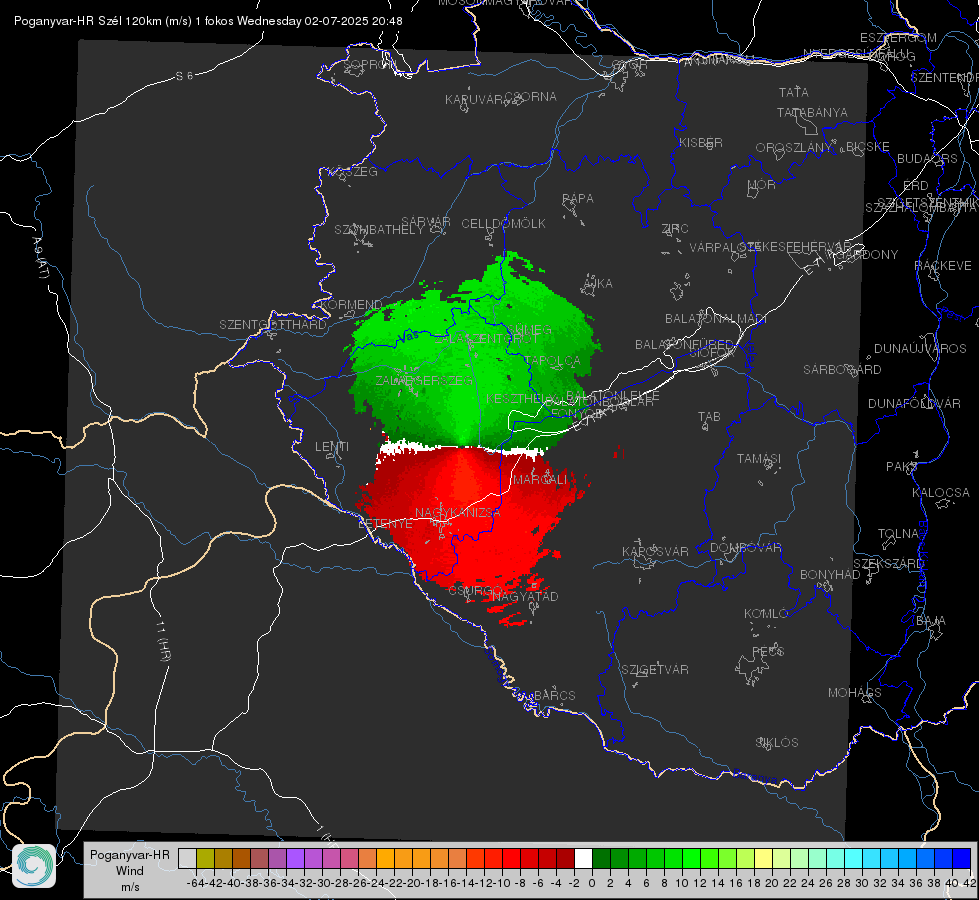Click the TOLNA town label
This screenshot has width=979, height=900.
898,534
